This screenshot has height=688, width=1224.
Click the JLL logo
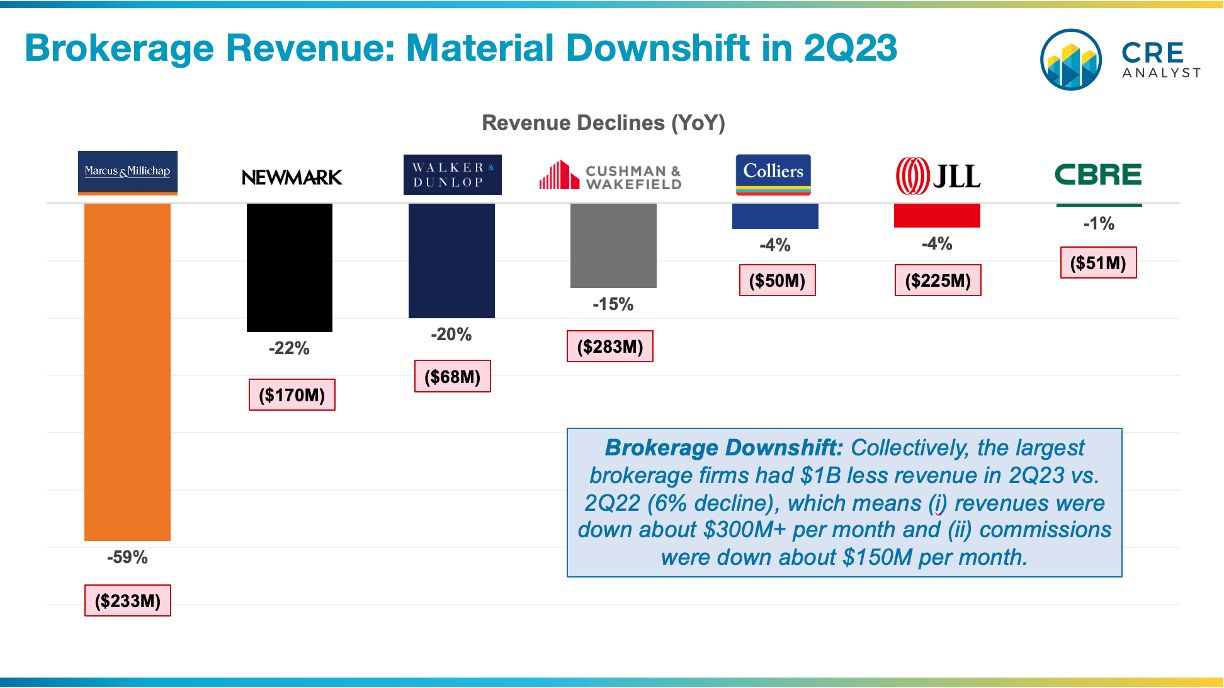click(937, 176)
